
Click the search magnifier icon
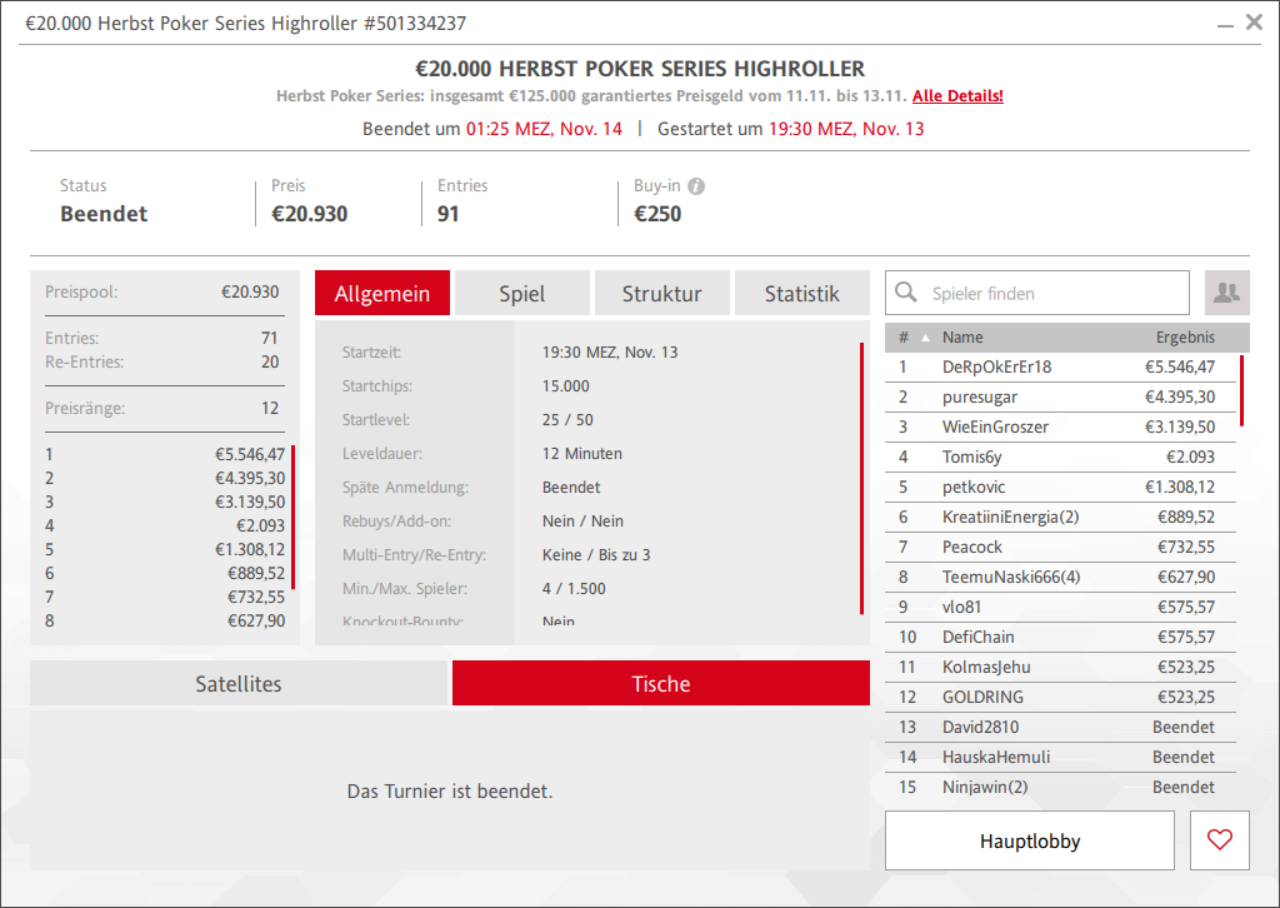(x=906, y=292)
